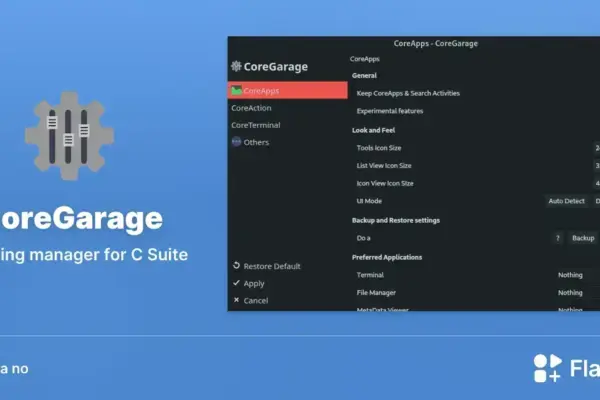Click the Flathub logo icon

pos(547,368)
